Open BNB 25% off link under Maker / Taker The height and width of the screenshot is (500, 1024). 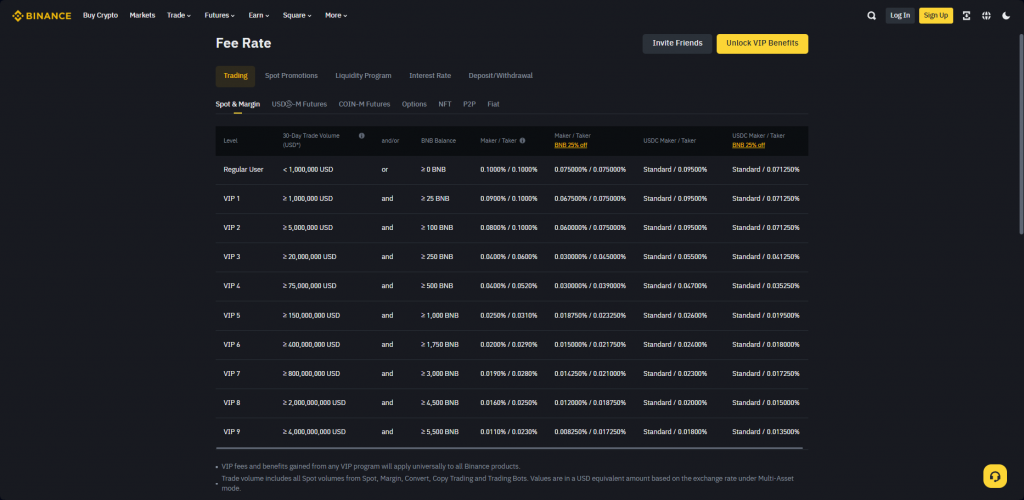(571, 145)
